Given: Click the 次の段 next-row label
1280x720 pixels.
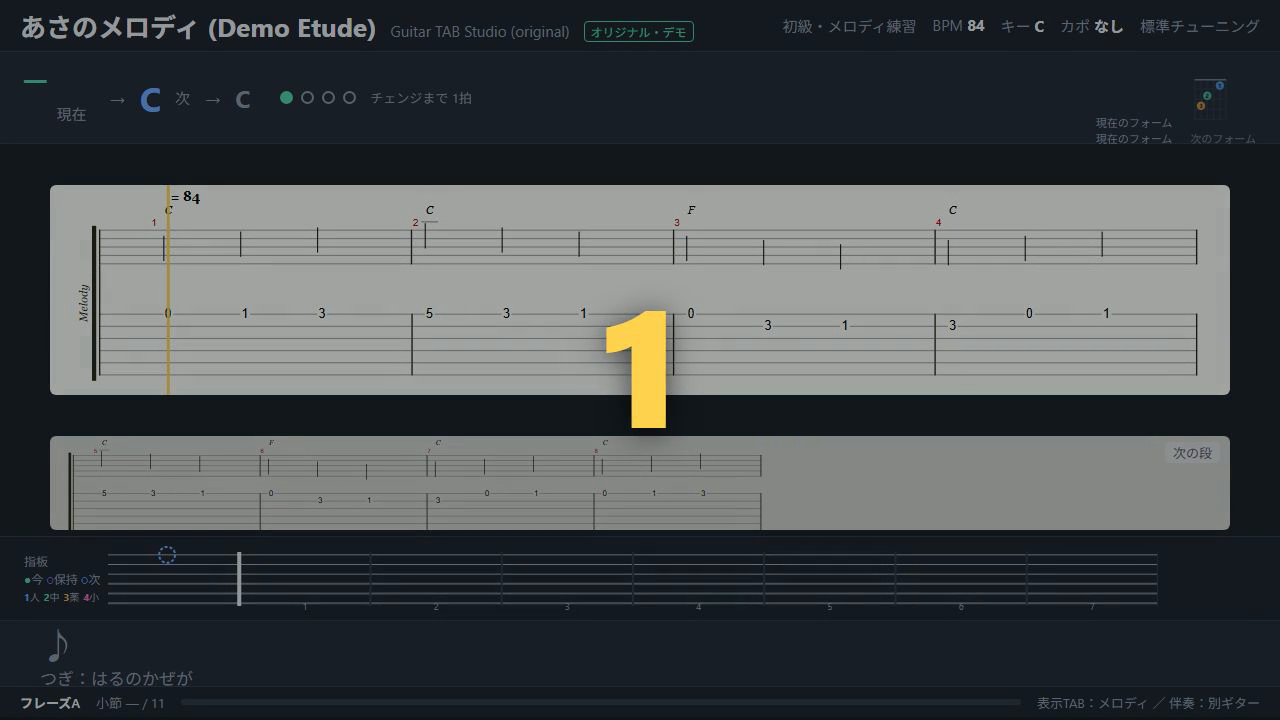Looking at the screenshot, I should (x=1192, y=453).
